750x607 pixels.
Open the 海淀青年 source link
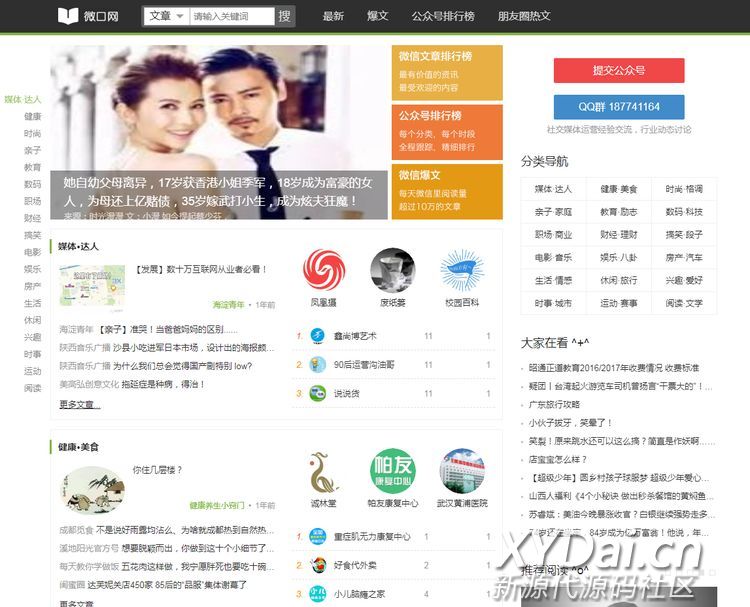point(228,305)
